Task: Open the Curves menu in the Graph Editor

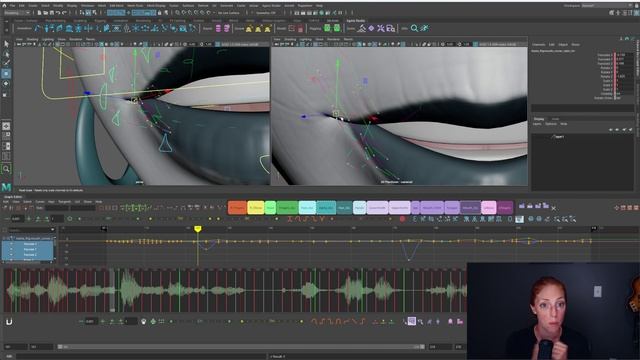Action: [x=40, y=202]
